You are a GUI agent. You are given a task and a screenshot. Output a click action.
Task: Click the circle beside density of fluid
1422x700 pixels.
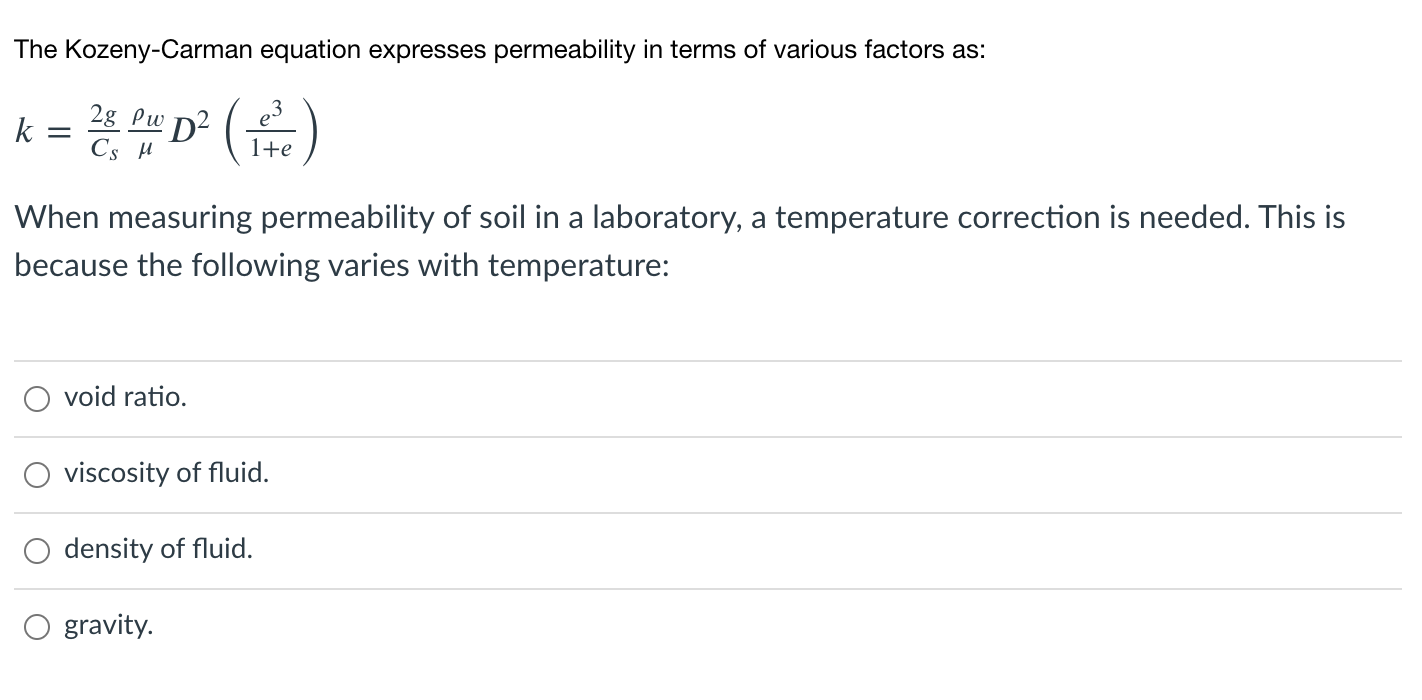pos(36,549)
